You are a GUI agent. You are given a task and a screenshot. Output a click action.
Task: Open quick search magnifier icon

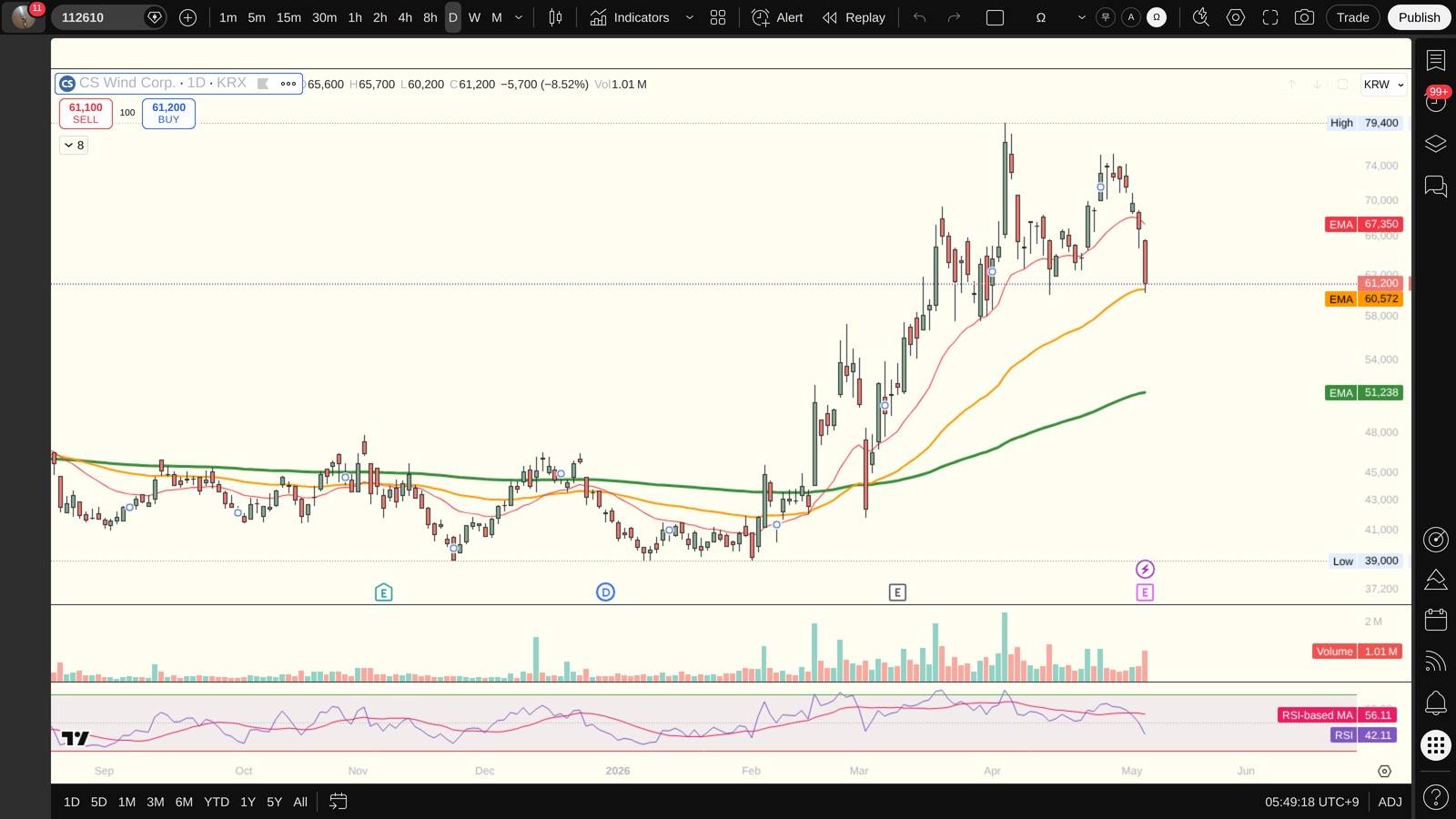coord(1201,17)
